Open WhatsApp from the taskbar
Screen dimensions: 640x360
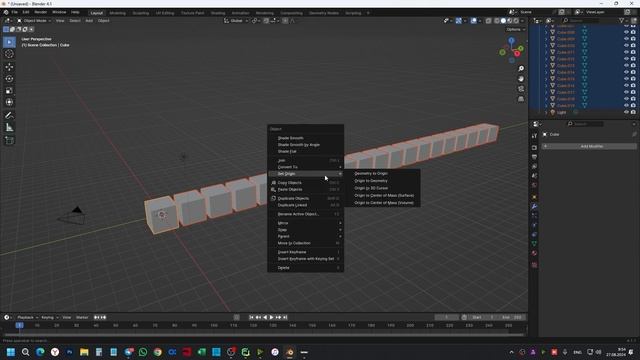click(143, 352)
